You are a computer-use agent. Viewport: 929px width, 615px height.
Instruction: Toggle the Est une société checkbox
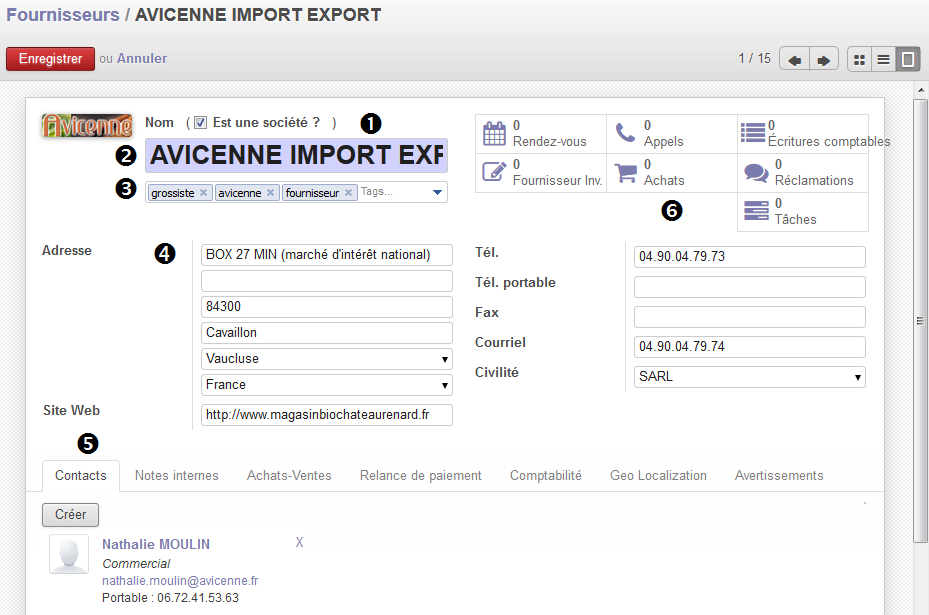[x=200, y=123]
